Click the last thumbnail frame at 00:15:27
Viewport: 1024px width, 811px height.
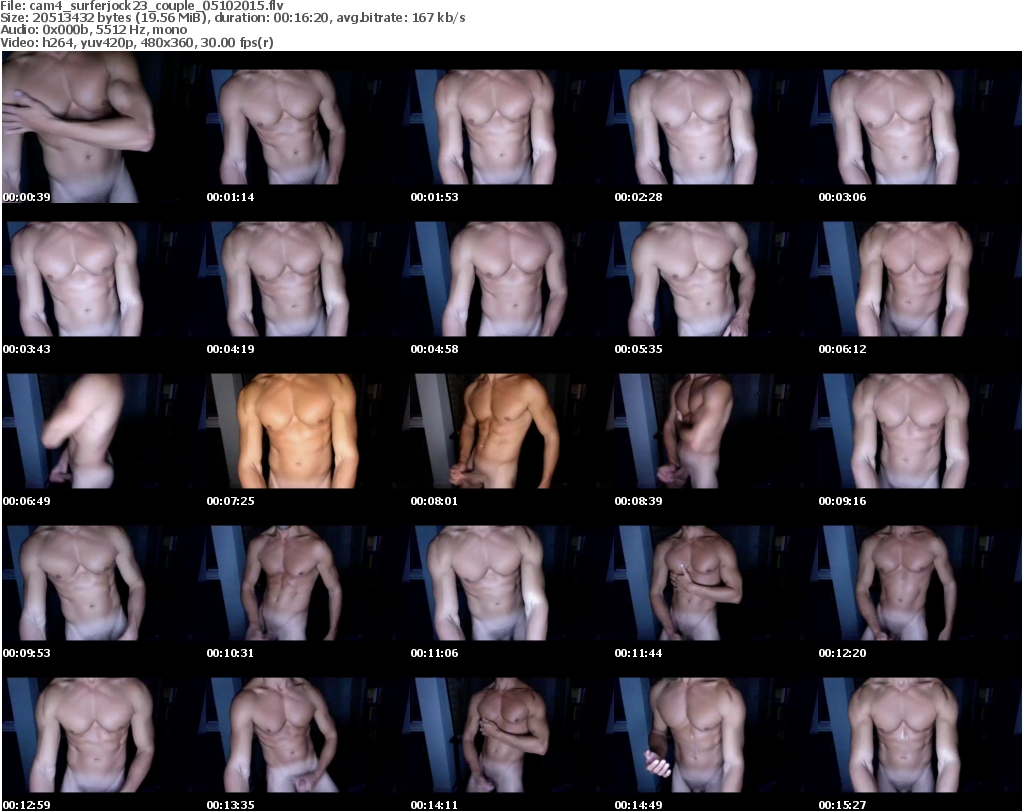919,736
